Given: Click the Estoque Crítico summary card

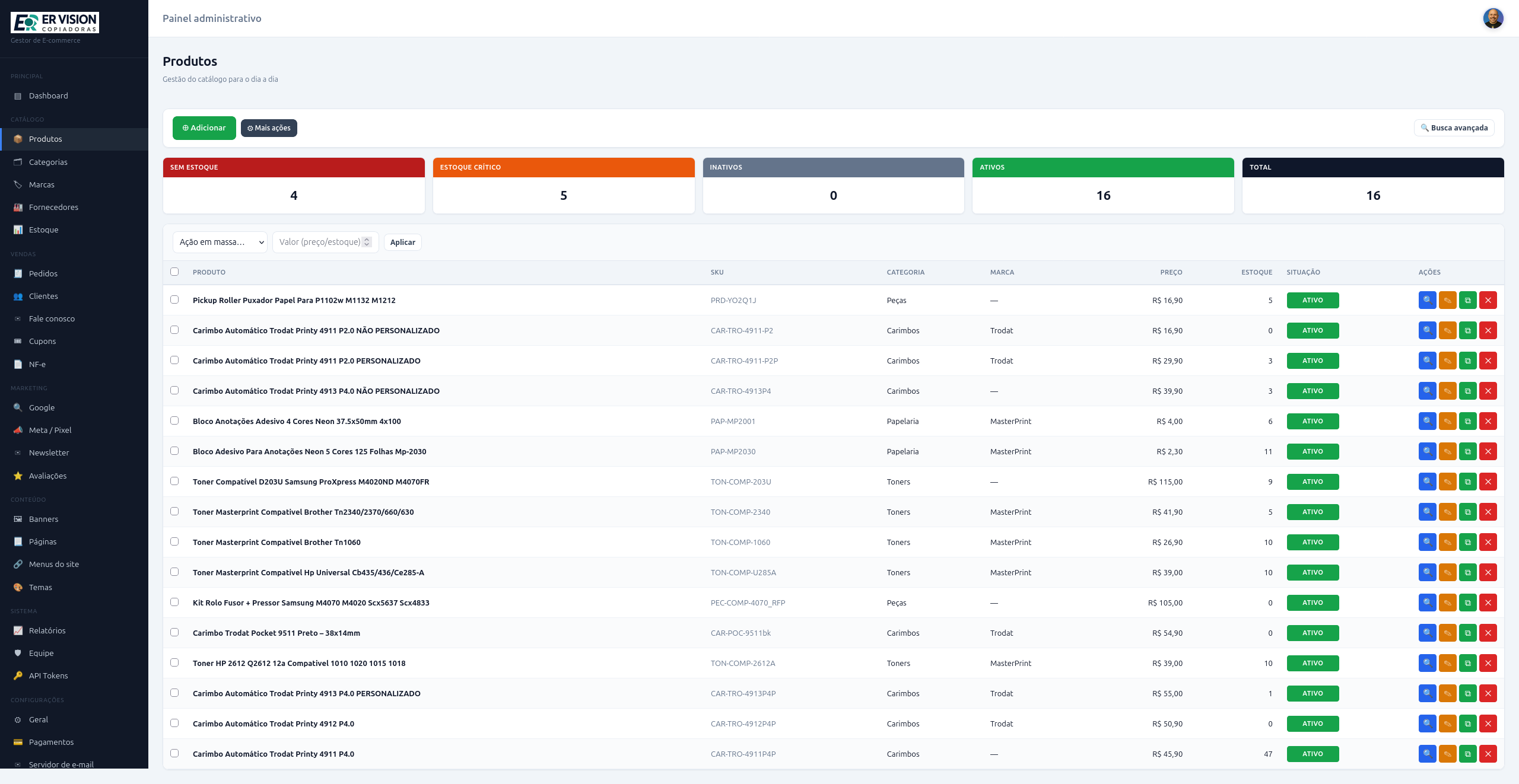Looking at the screenshot, I should pos(564,186).
